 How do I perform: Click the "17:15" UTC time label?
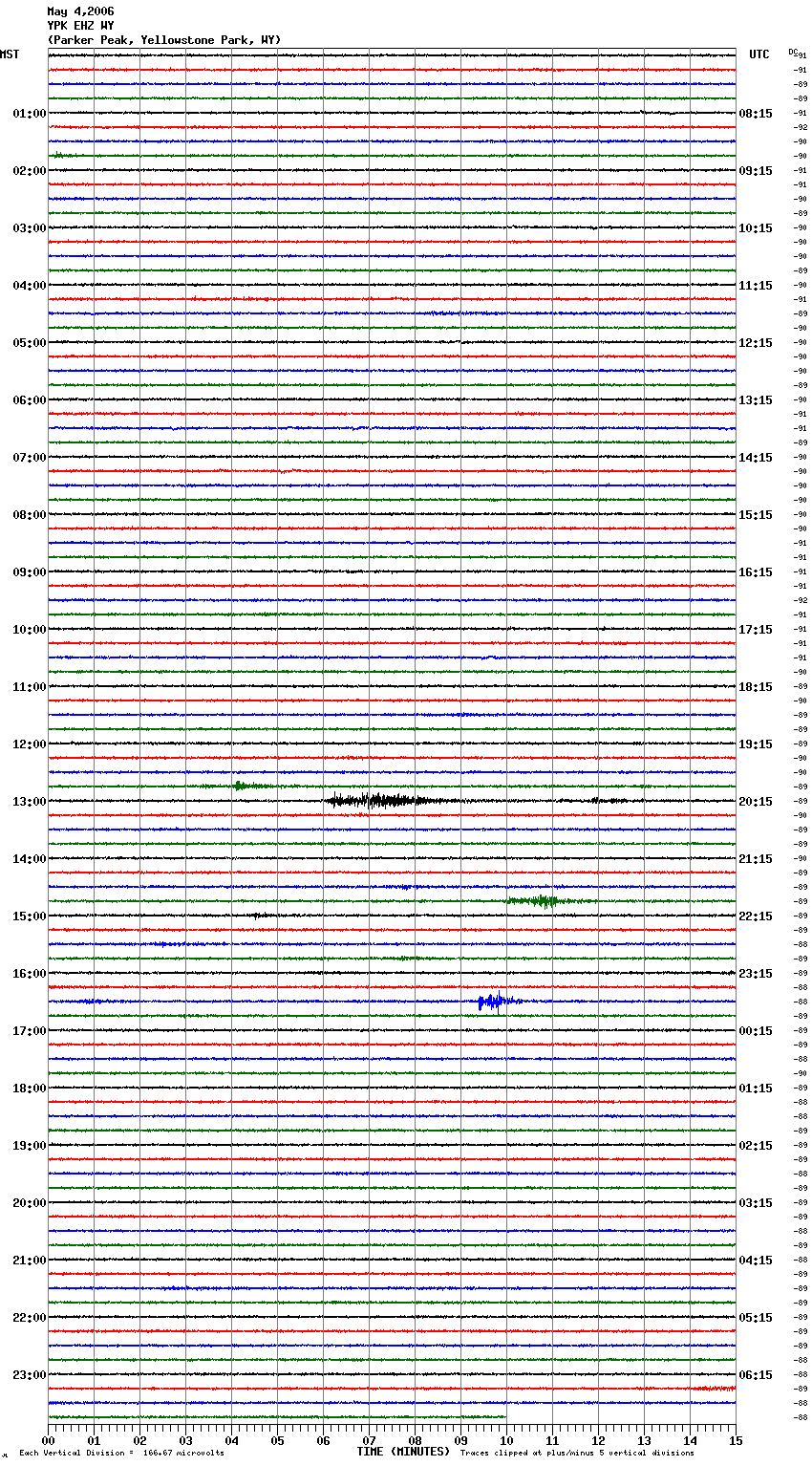click(x=756, y=630)
